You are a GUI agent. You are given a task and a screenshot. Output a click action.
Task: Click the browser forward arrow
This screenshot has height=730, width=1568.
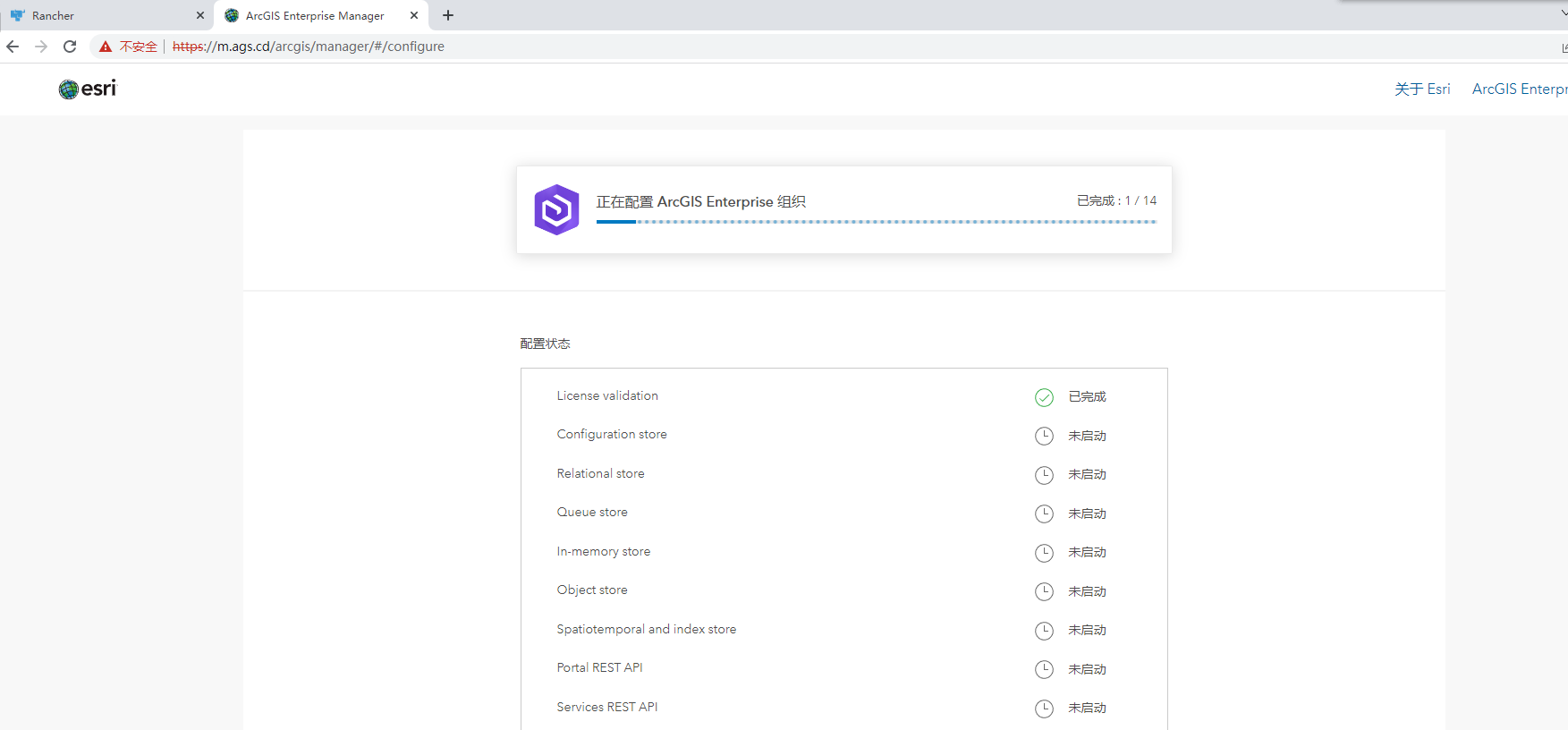click(x=41, y=47)
